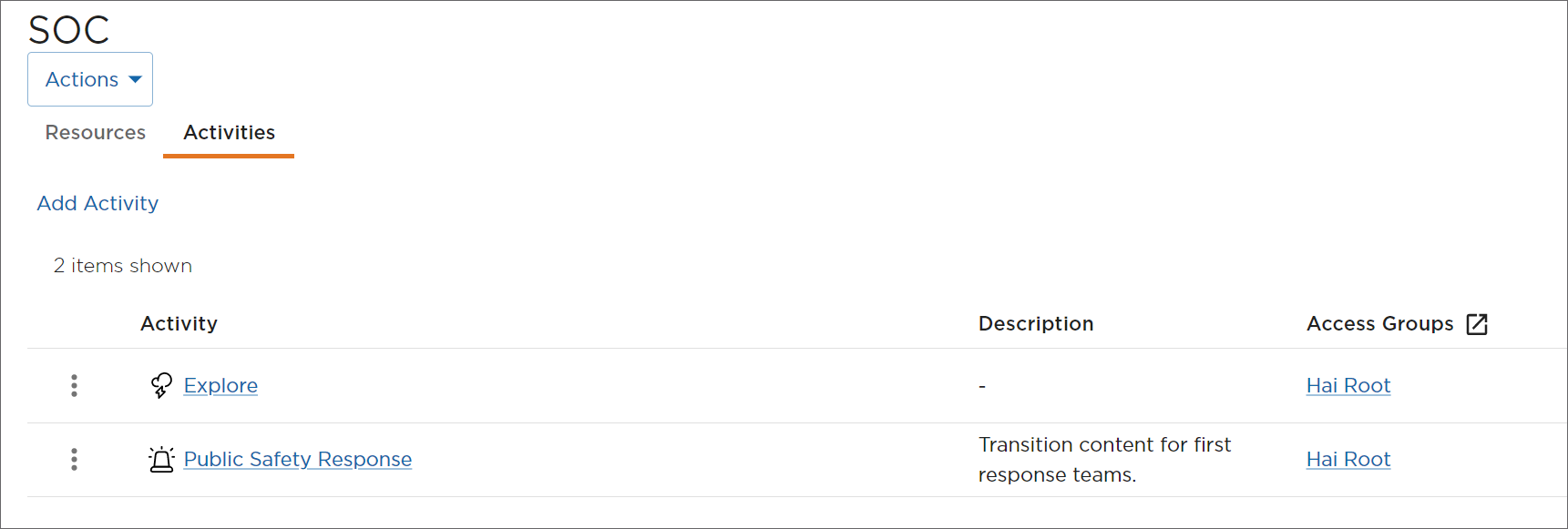Click the Add Activity link
This screenshot has width=1568, height=529.
tap(97, 203)
